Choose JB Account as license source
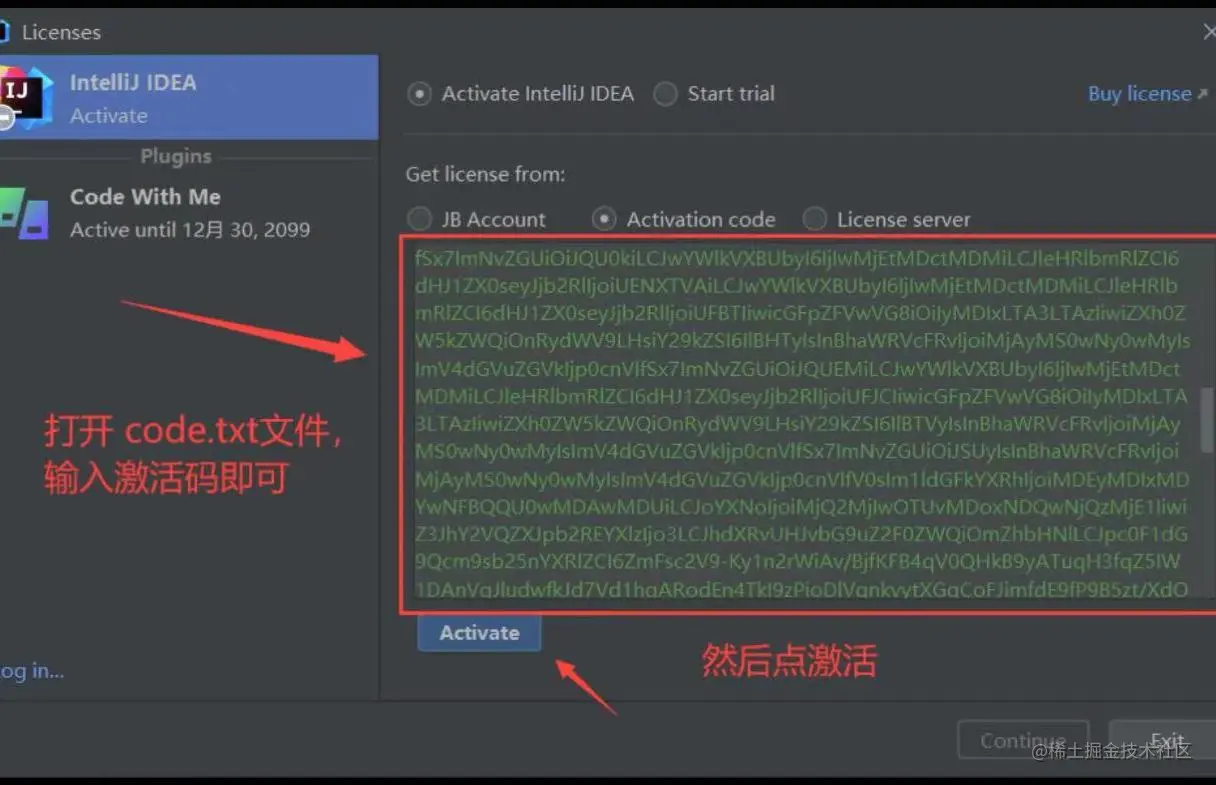 click(x=419, y=219)
